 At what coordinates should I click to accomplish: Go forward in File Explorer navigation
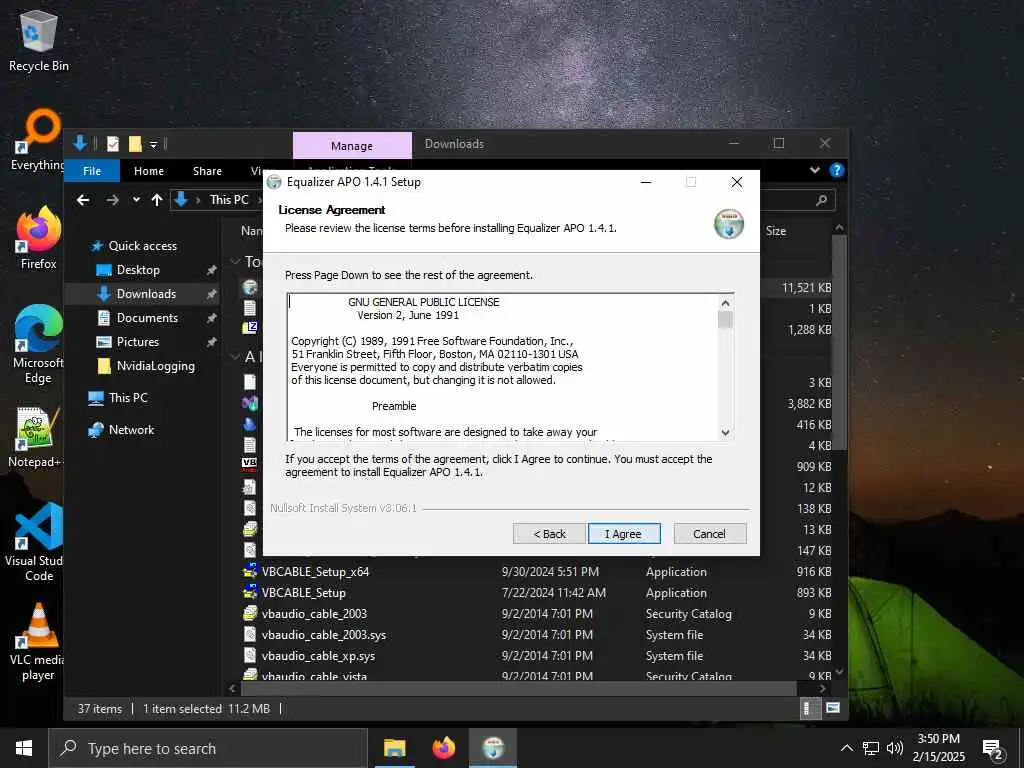[x=112, y=200]
